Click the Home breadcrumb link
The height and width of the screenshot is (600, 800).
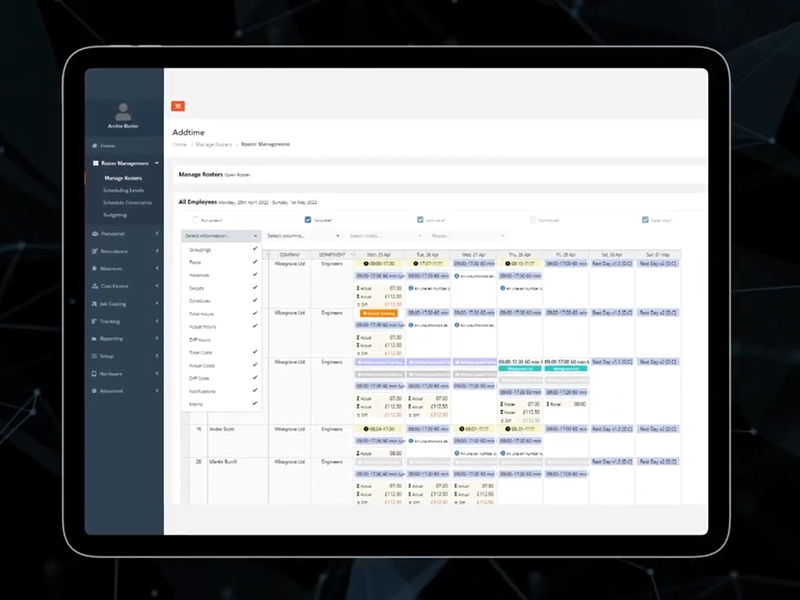click(180, 144)
